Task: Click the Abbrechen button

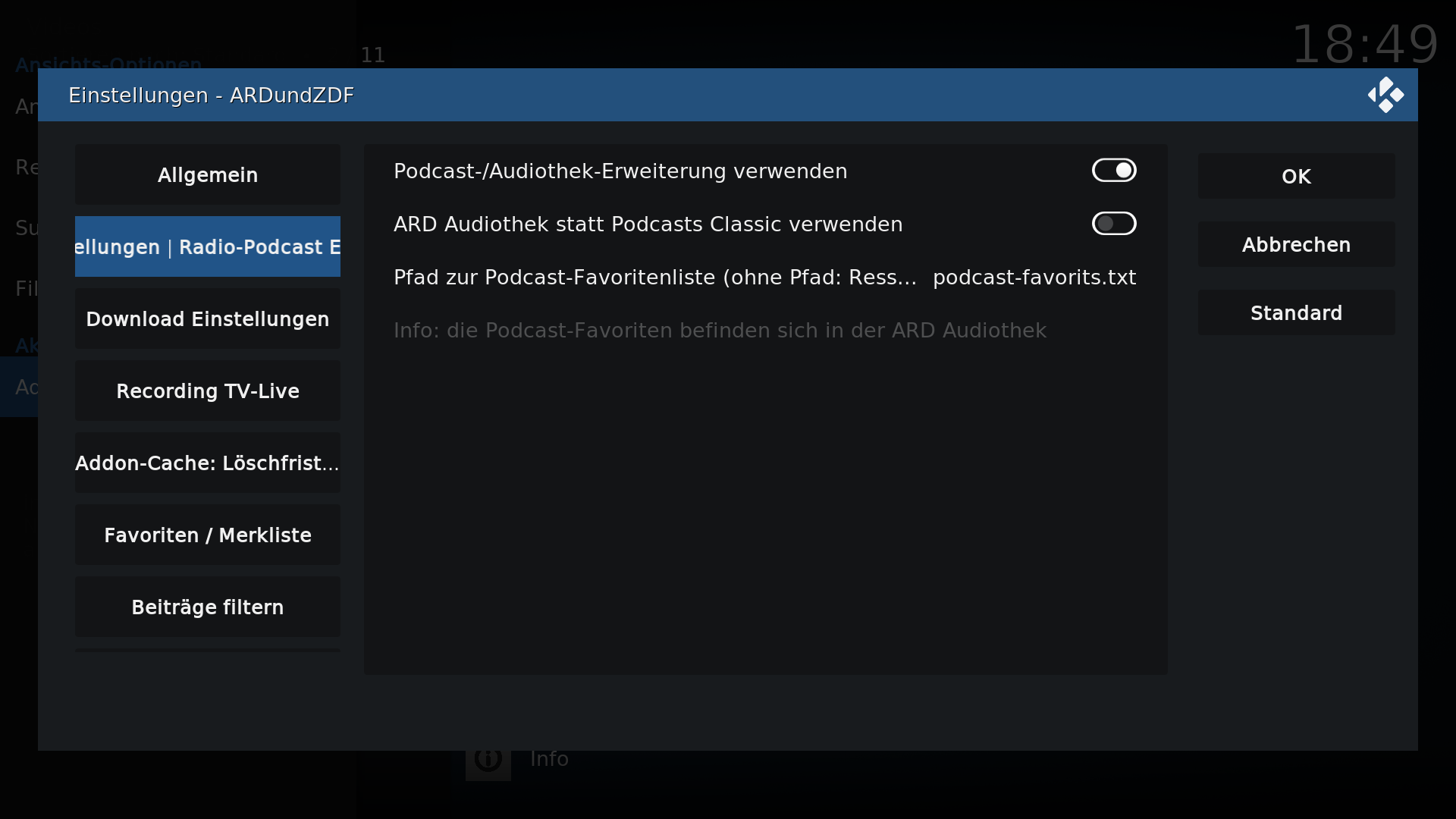Action: coord(1297,245)
